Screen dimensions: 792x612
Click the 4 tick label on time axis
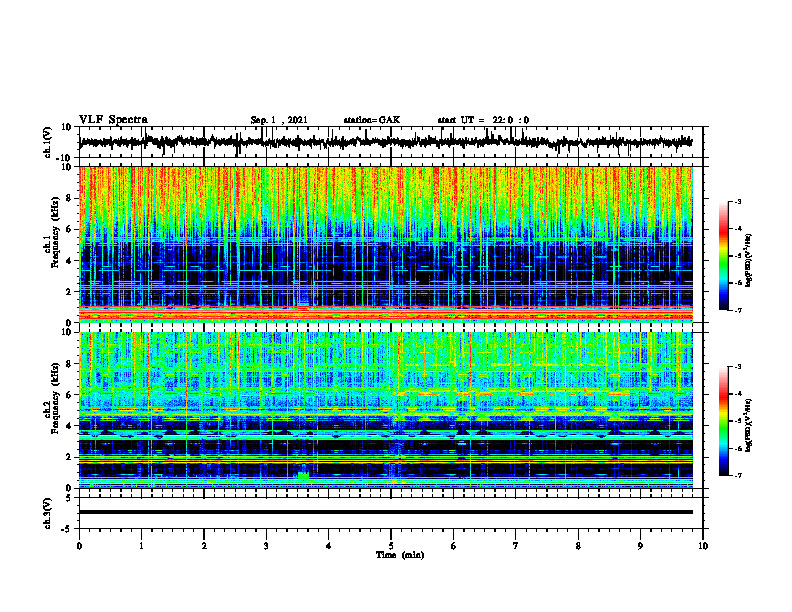(329, 546)
